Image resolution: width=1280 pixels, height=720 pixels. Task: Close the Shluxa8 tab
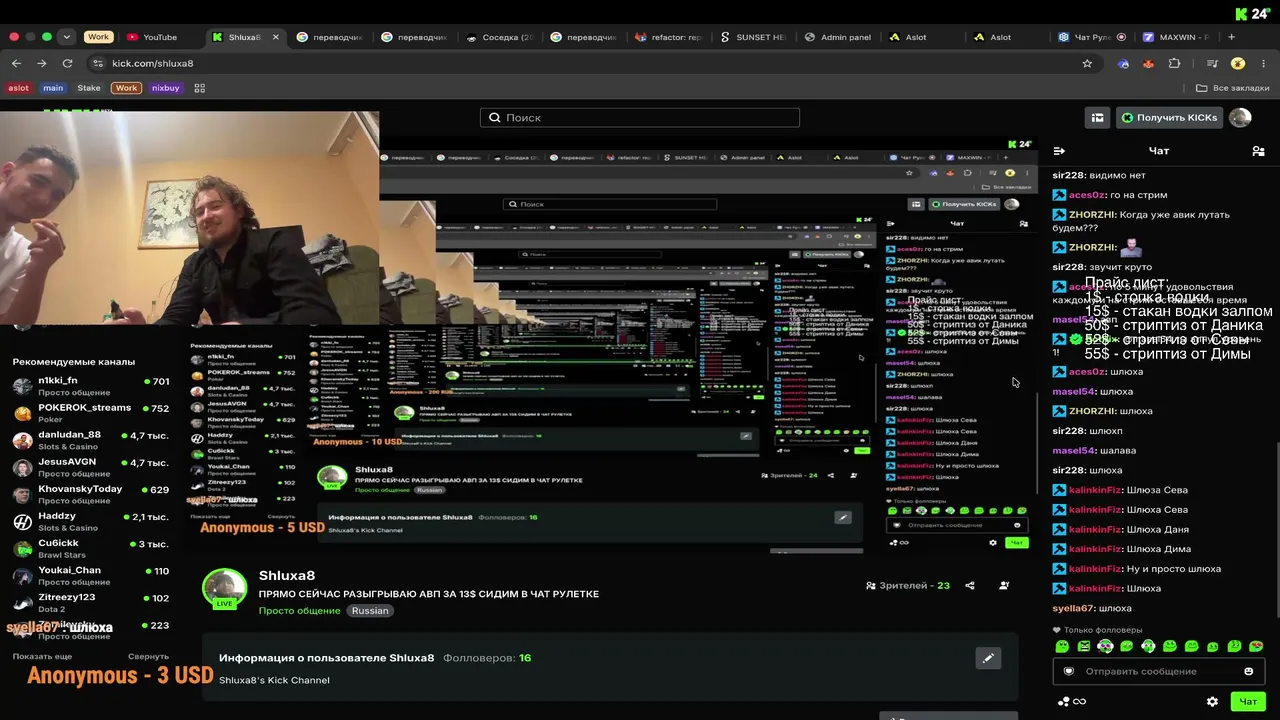click(276, 37)
